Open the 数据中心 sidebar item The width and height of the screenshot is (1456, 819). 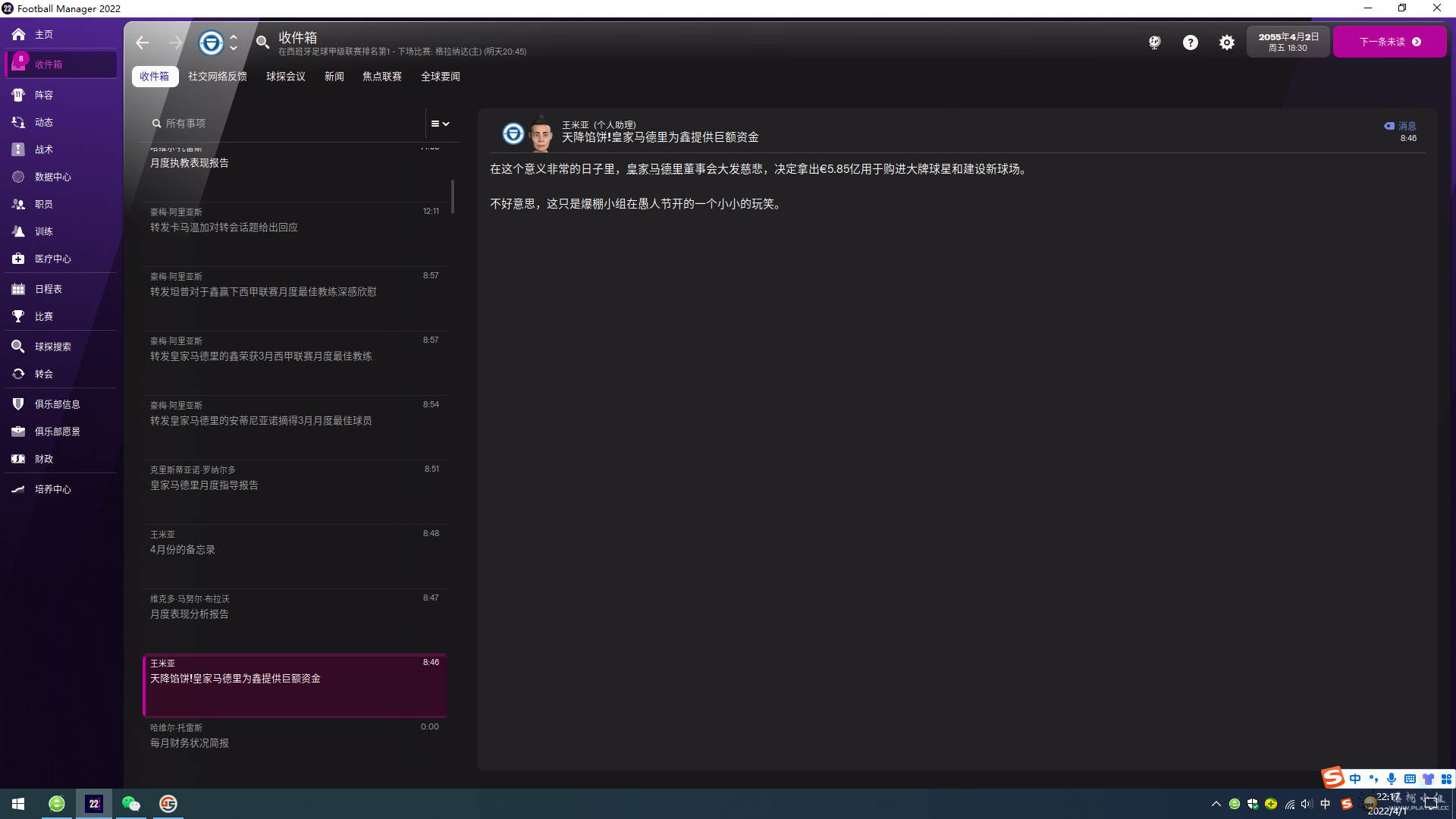point(61,177)
